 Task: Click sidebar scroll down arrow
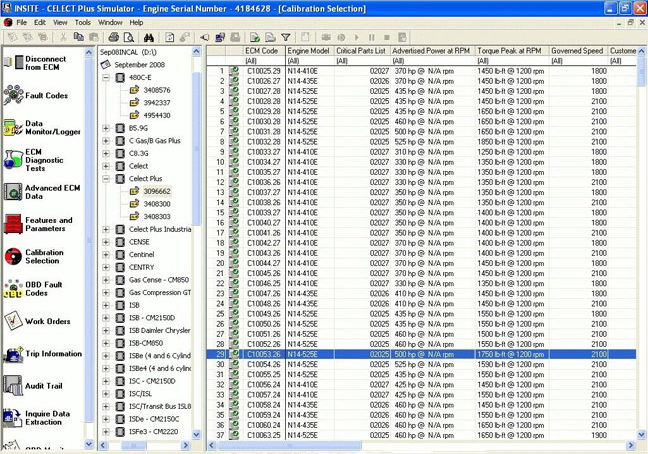pos(89,444)
